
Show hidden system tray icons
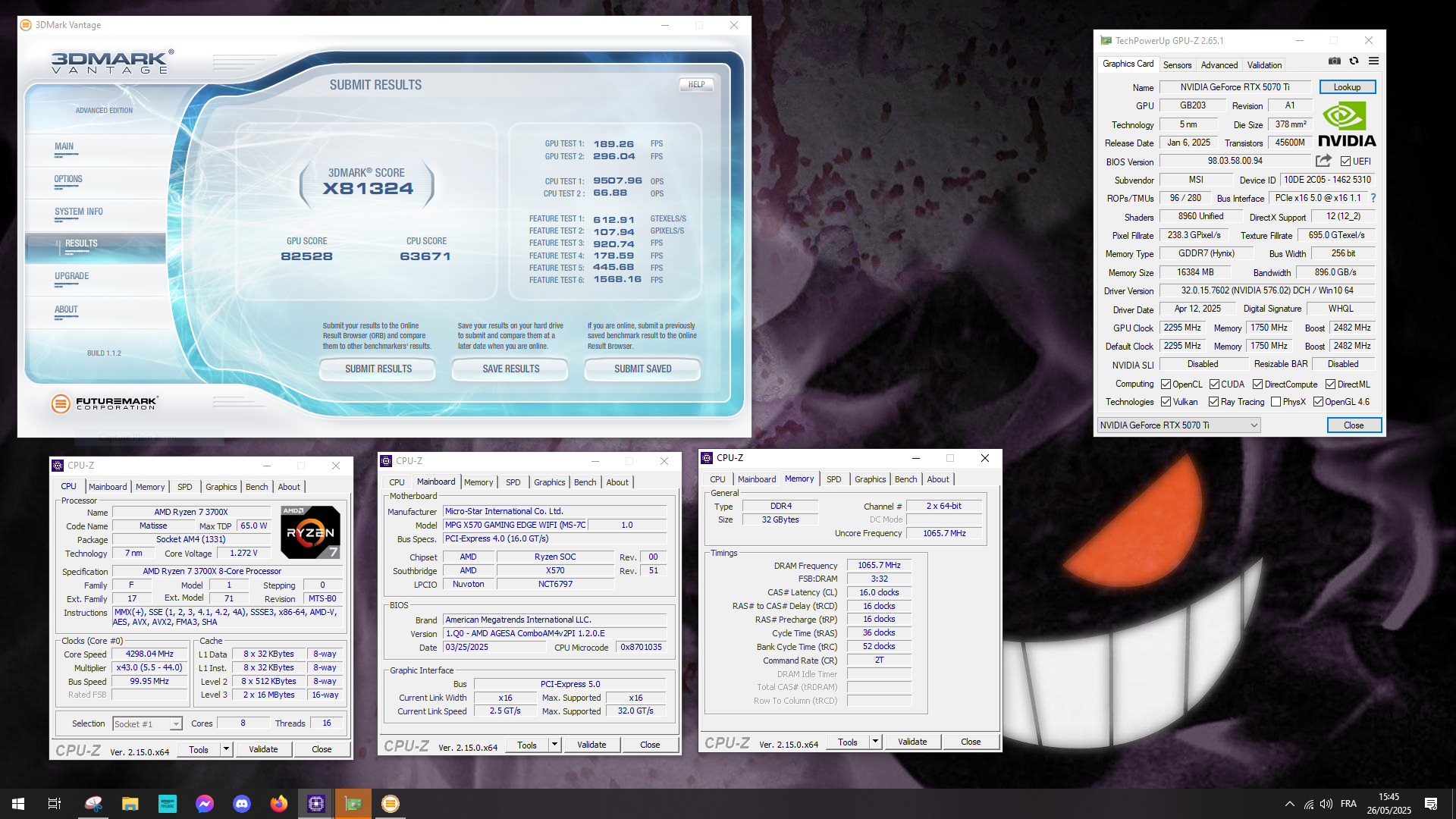[1289, 804]
